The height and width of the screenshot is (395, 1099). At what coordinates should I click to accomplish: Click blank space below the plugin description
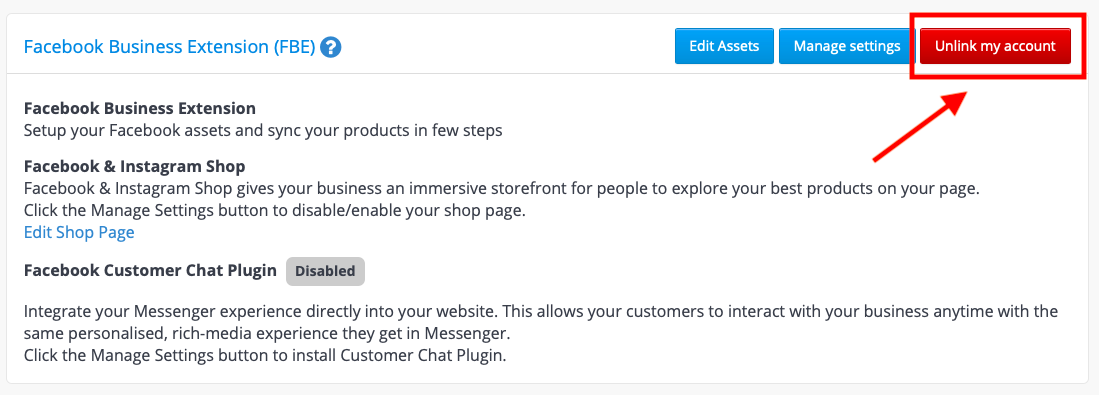(547, 374)
